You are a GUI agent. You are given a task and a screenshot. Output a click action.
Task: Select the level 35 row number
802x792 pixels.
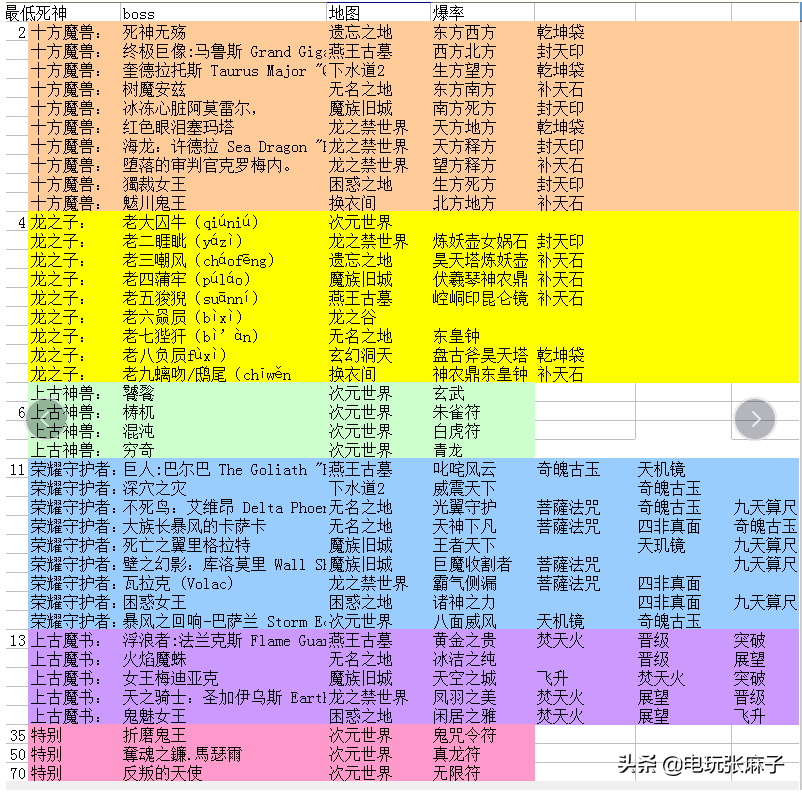pyautogui.click(x=18, y=735)
